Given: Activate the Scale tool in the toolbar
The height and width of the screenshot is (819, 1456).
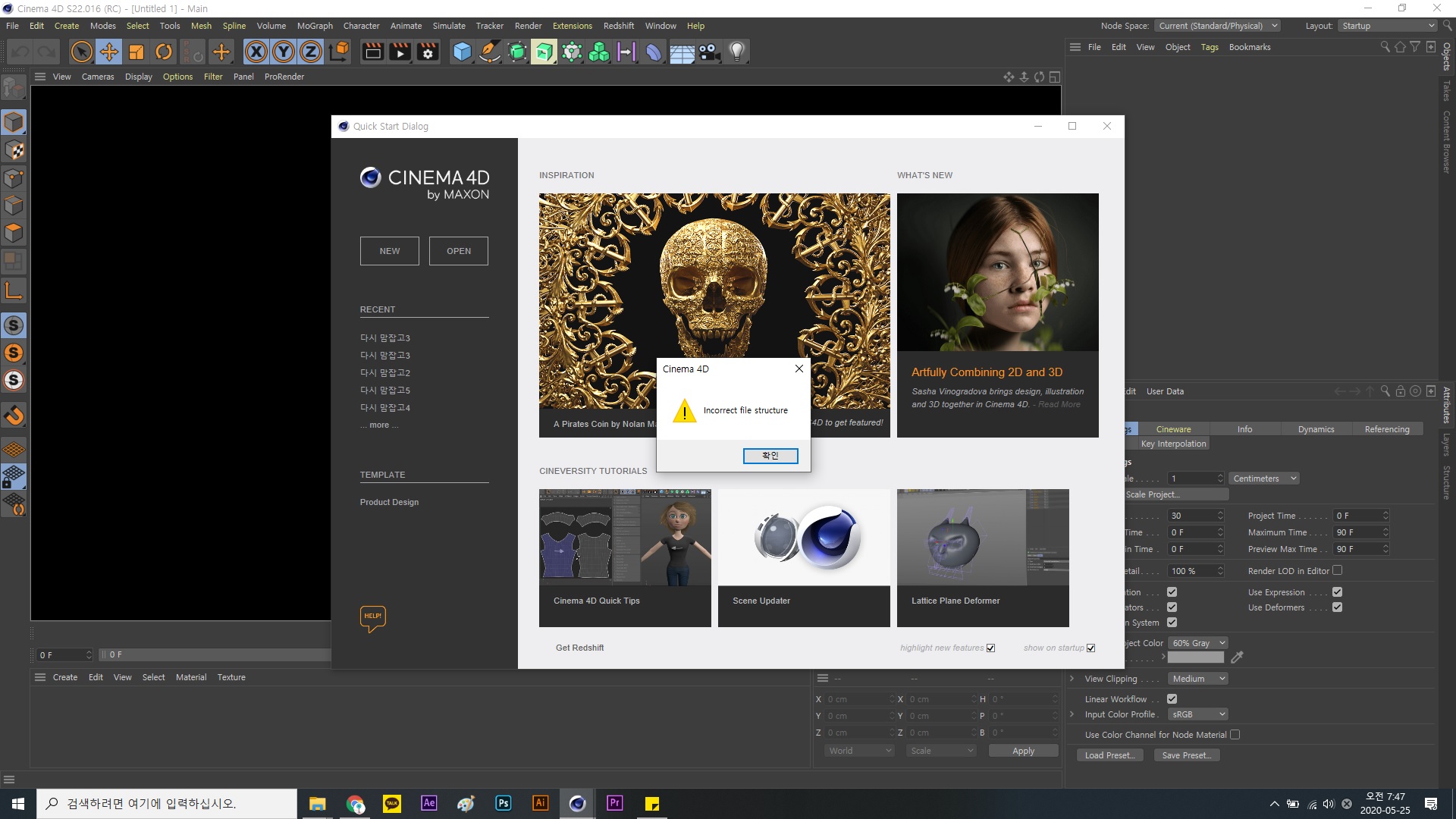Looking at the screenshot, I should (x=136, y=52).
